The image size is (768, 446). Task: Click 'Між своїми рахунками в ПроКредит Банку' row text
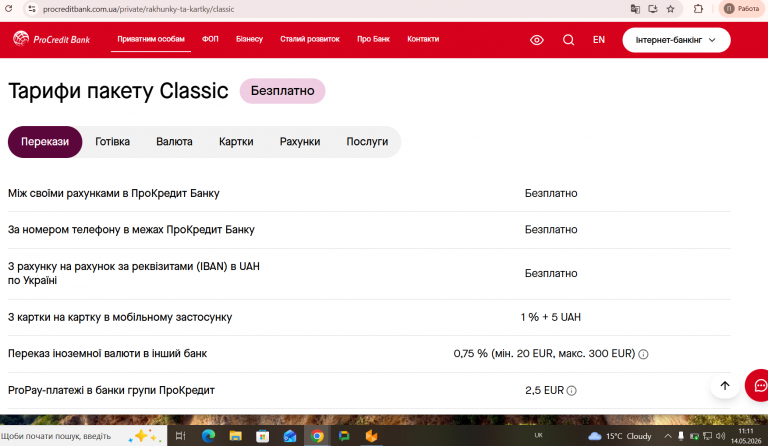coord(114,193)
